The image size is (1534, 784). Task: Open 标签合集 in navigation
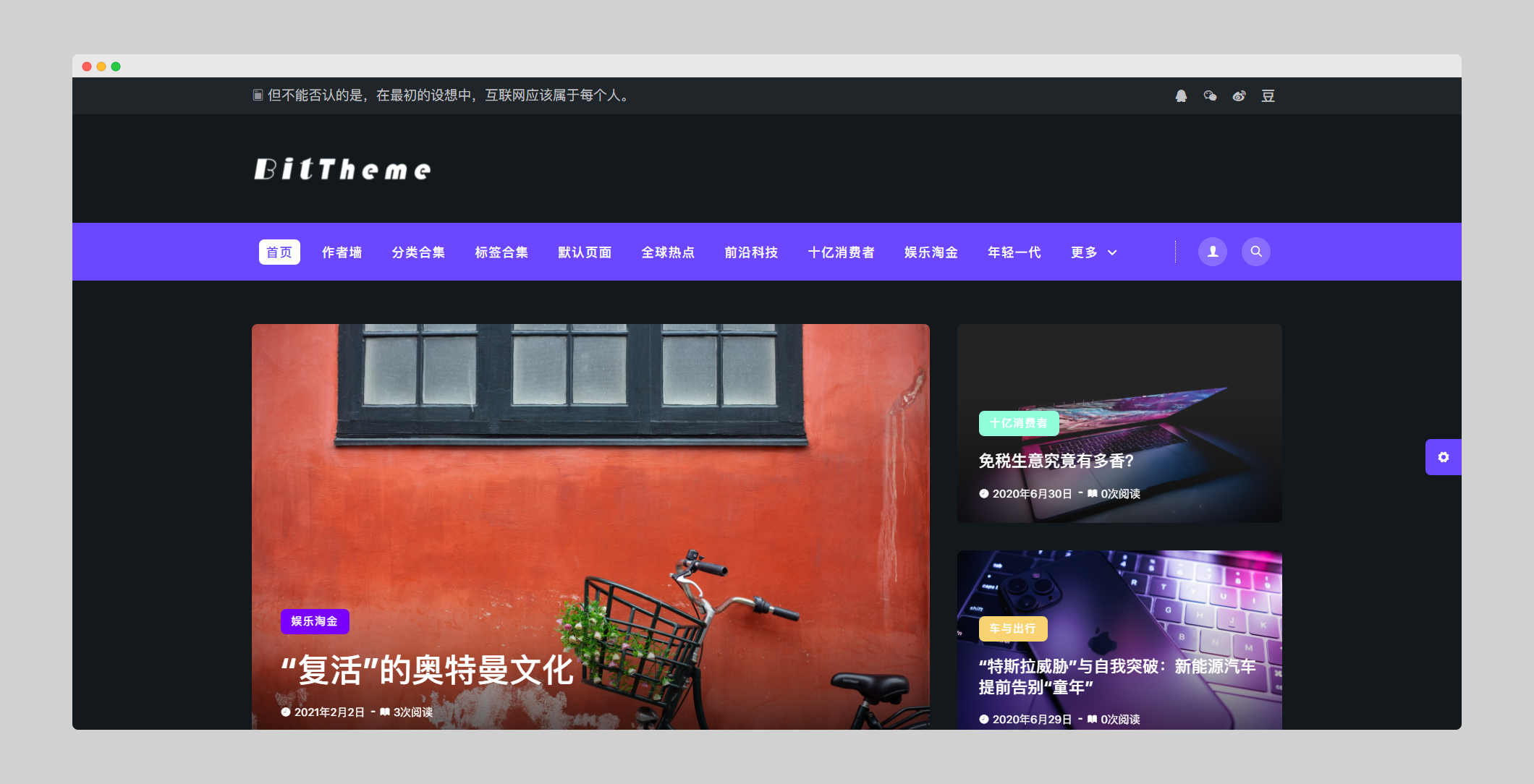(x=501, y=252)
